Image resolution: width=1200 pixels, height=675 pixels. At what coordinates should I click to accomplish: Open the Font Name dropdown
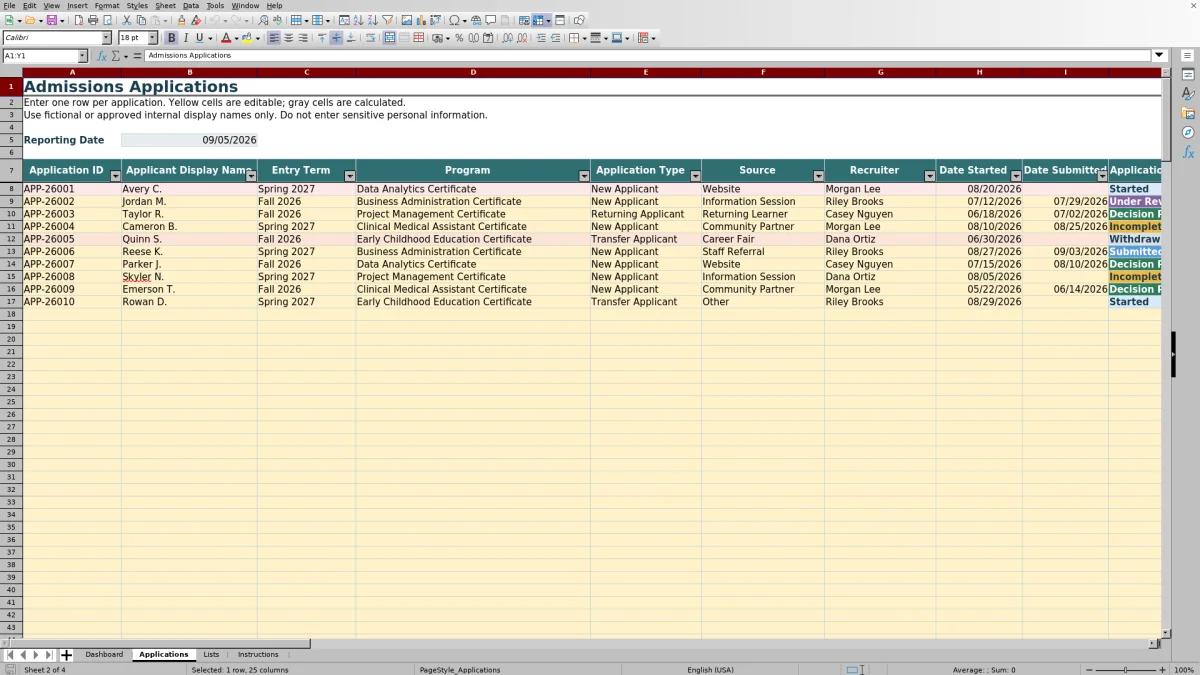(106, 38)
